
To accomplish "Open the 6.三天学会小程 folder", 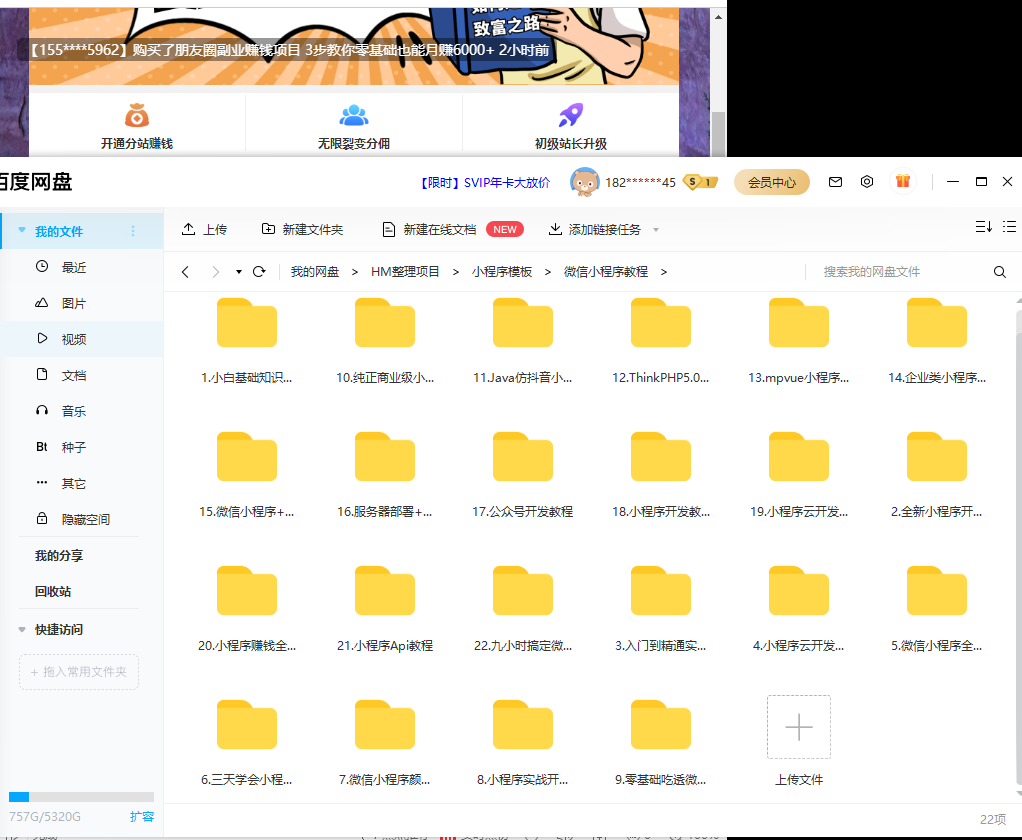I will click(246, 725).
